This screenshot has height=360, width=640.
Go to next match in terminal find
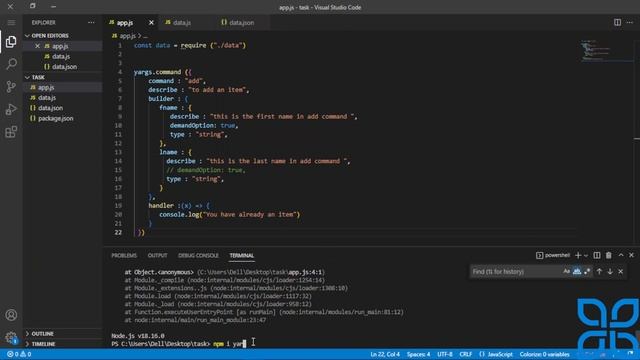click(x=610, y=271)
